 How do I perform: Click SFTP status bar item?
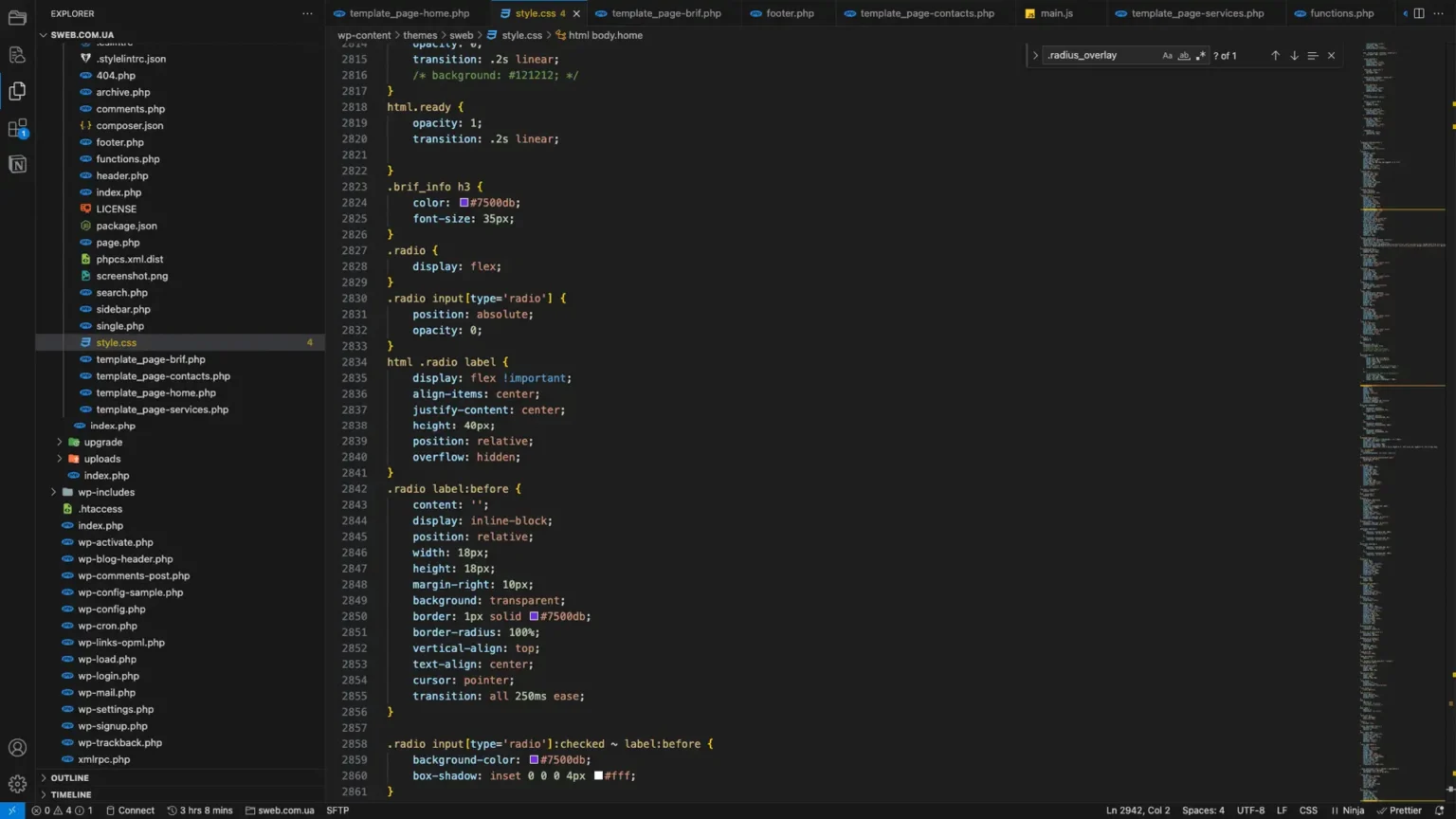(x=337, y=810)
